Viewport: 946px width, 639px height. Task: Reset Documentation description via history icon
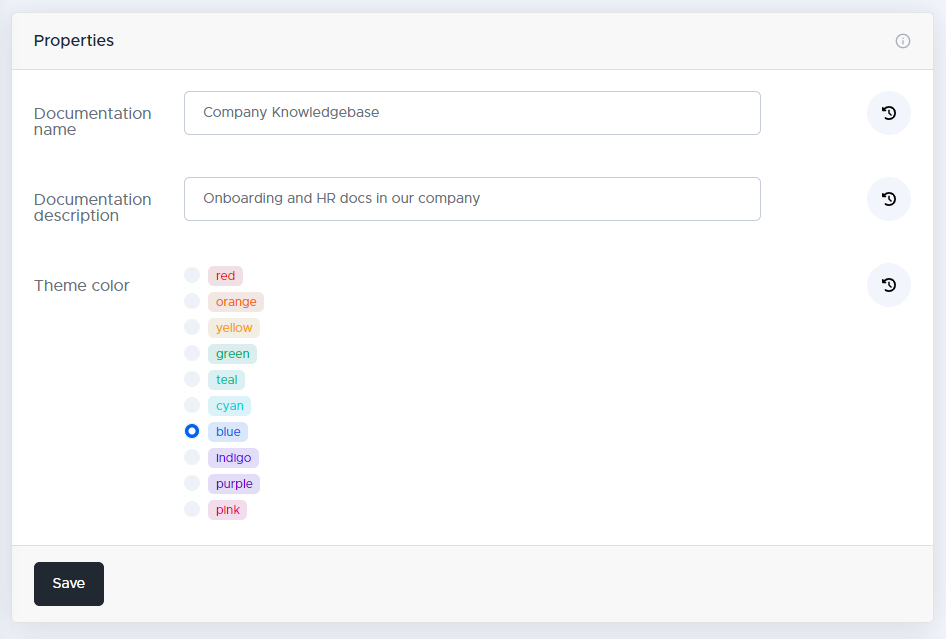(x=888, y=199)
